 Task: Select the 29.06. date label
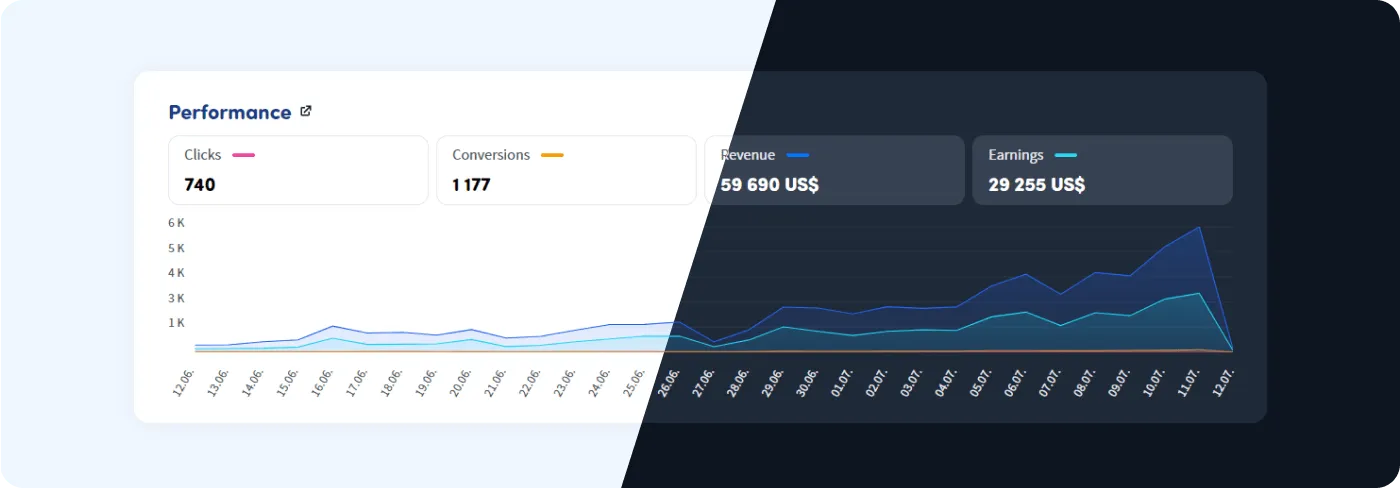click(x=773, y=381)
